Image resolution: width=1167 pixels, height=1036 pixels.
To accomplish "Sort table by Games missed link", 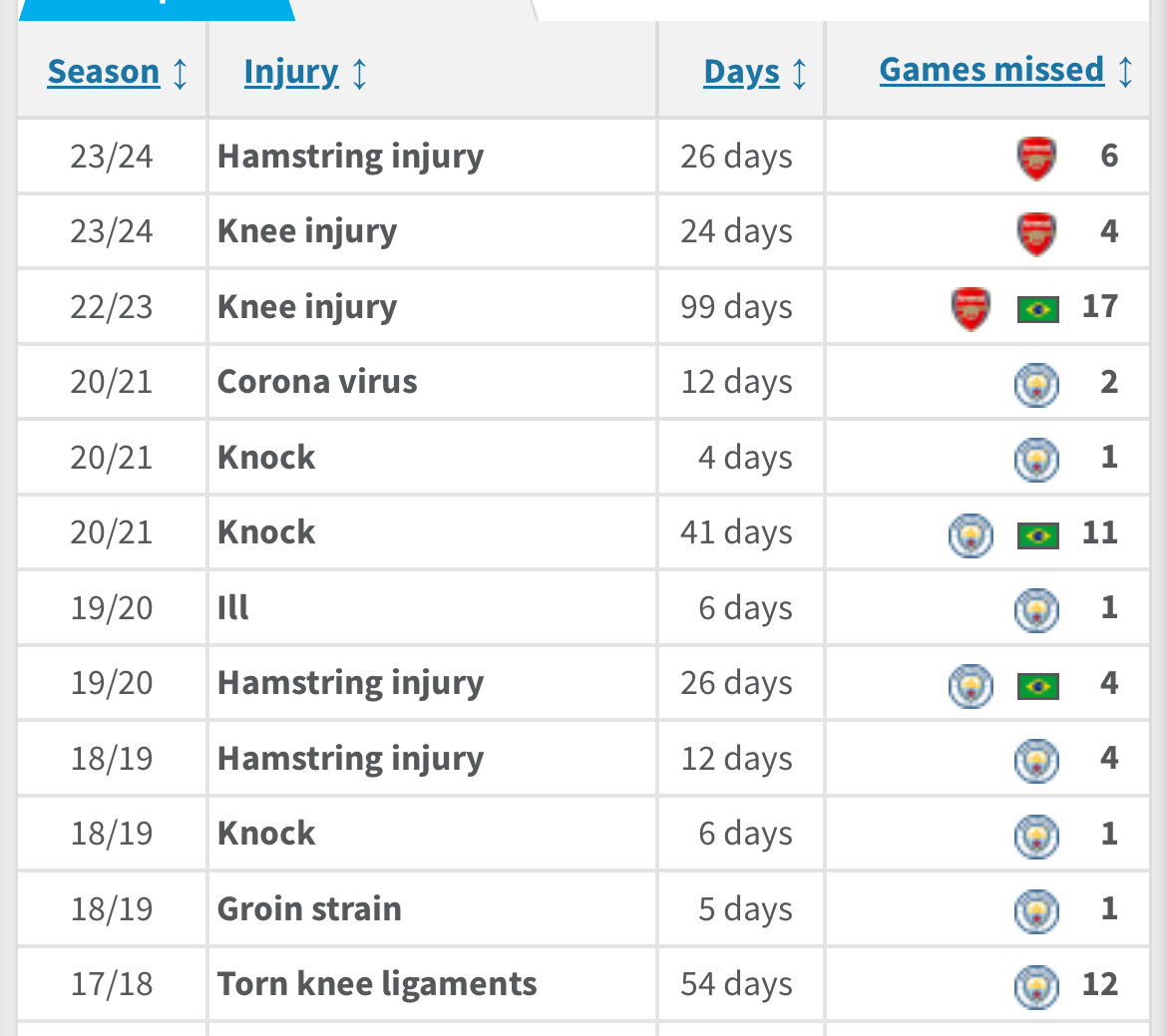I will click(x=991, y=70).
